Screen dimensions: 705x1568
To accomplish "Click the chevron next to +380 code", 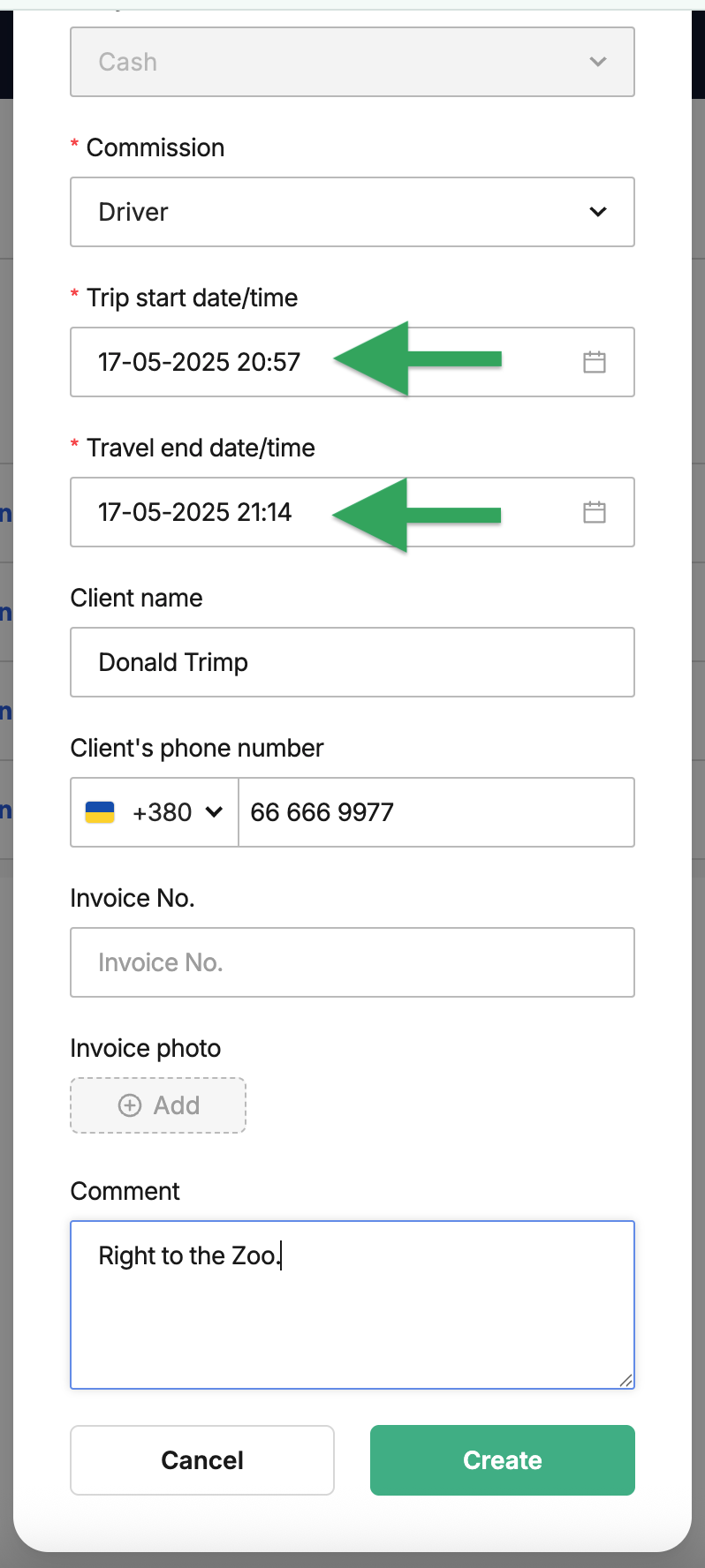I will coord(214,812).
